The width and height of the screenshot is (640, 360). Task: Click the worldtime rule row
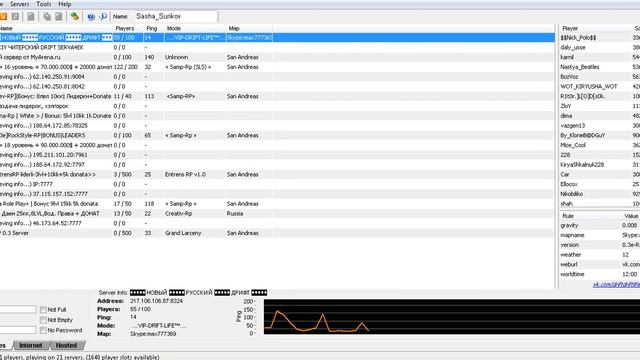[x=600, y=274]
